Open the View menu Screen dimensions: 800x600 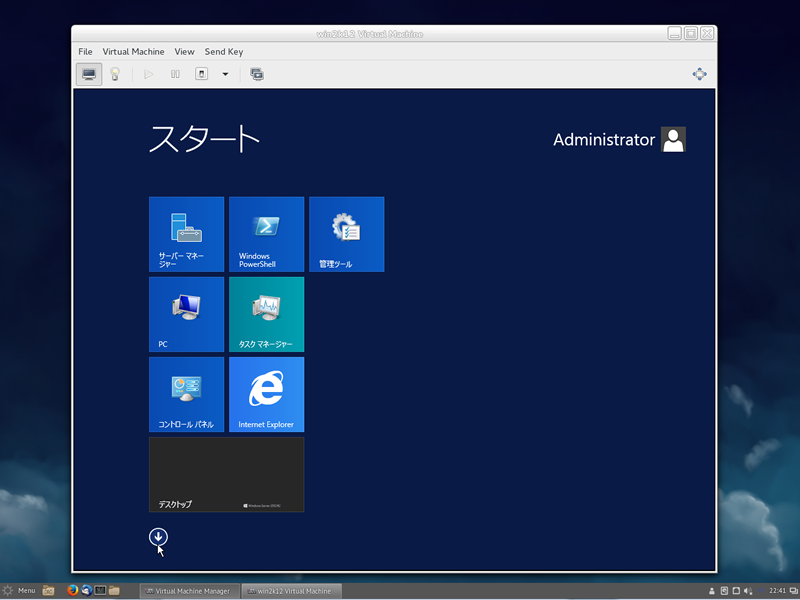tap(184, 52)
